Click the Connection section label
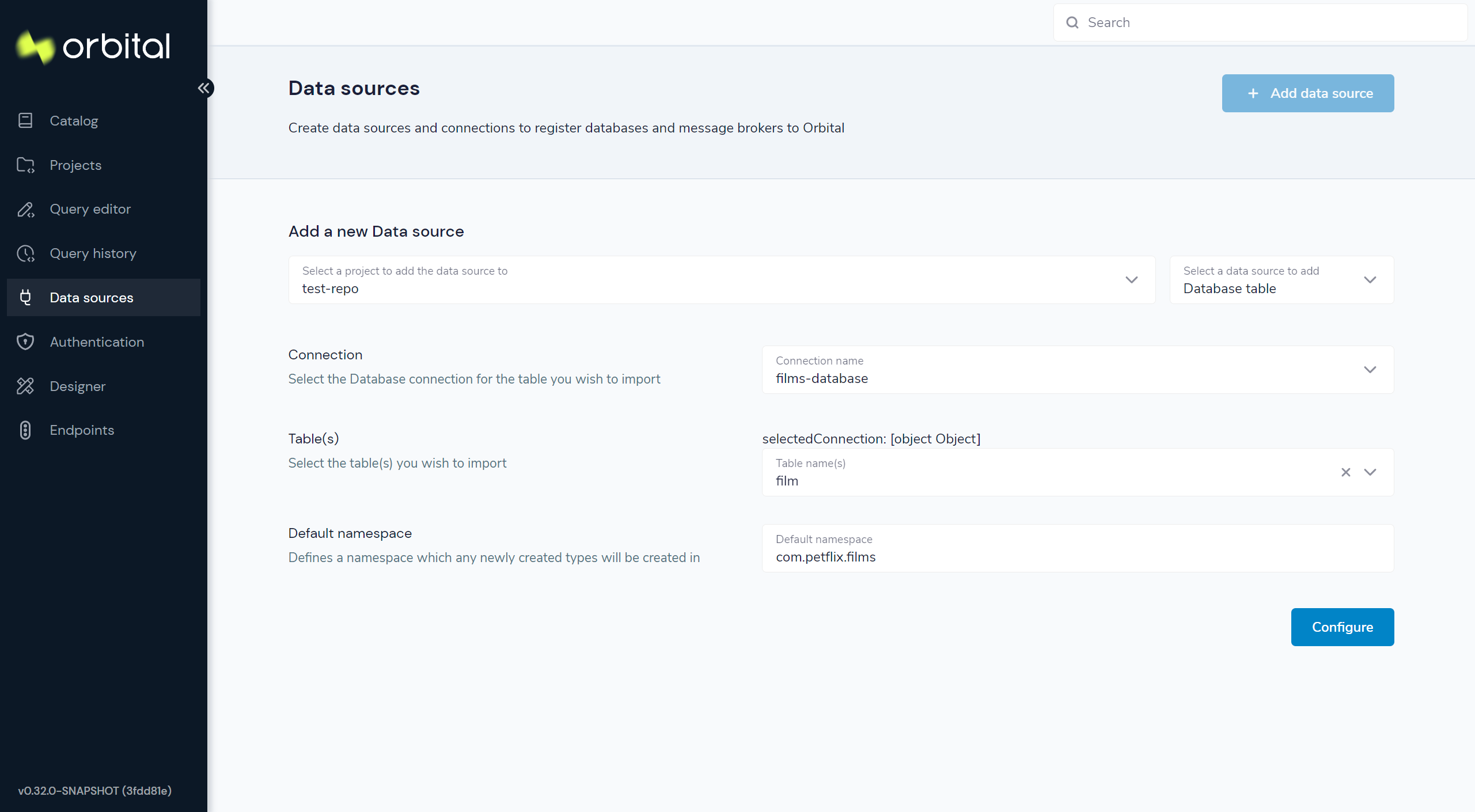This screenshot has height=812, width=1475. pyautogui.click(x=325, y=355)
